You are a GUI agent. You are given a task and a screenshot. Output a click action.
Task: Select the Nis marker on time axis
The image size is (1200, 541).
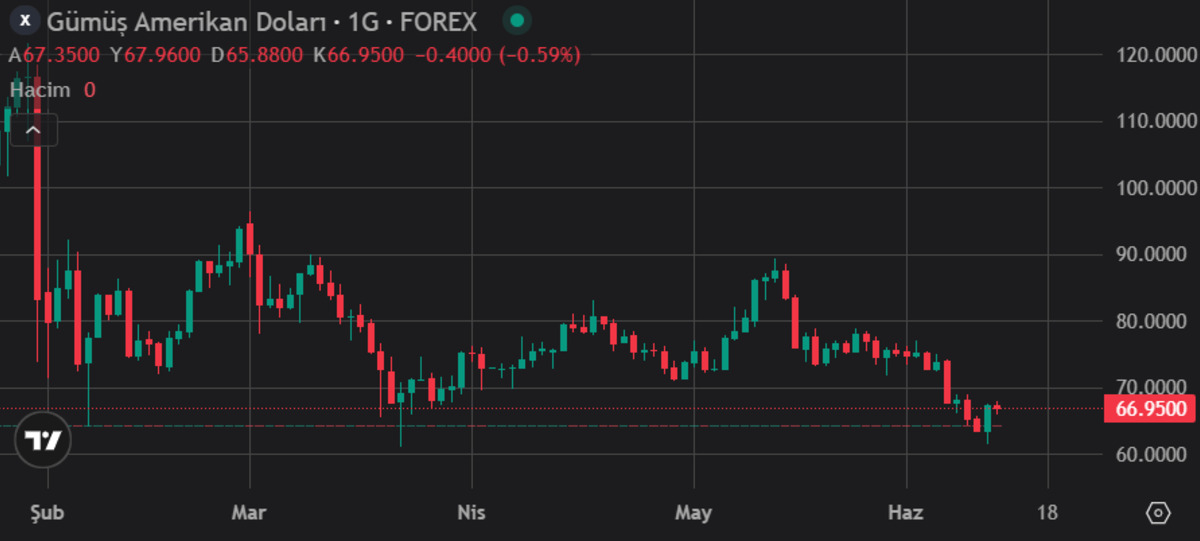pos(471,513)
